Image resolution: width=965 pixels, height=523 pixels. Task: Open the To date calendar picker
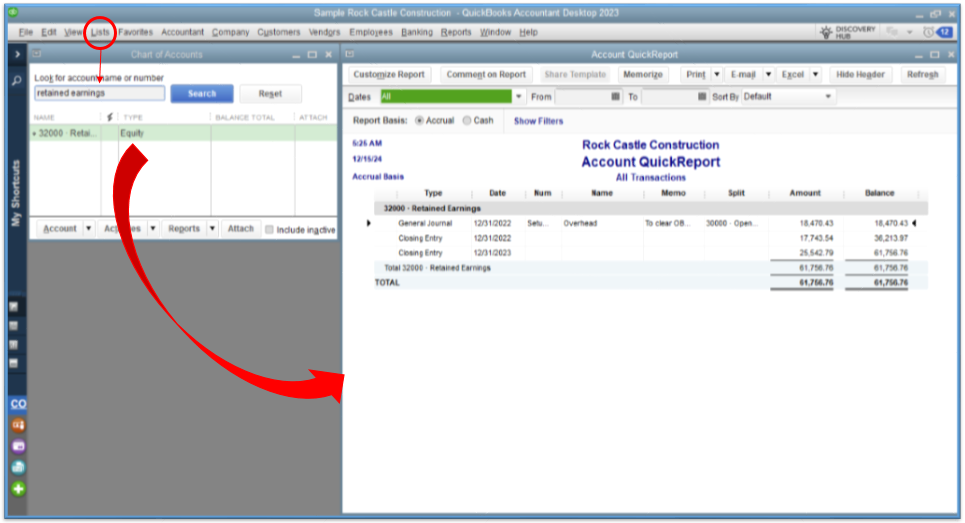(x=702, y=97)
